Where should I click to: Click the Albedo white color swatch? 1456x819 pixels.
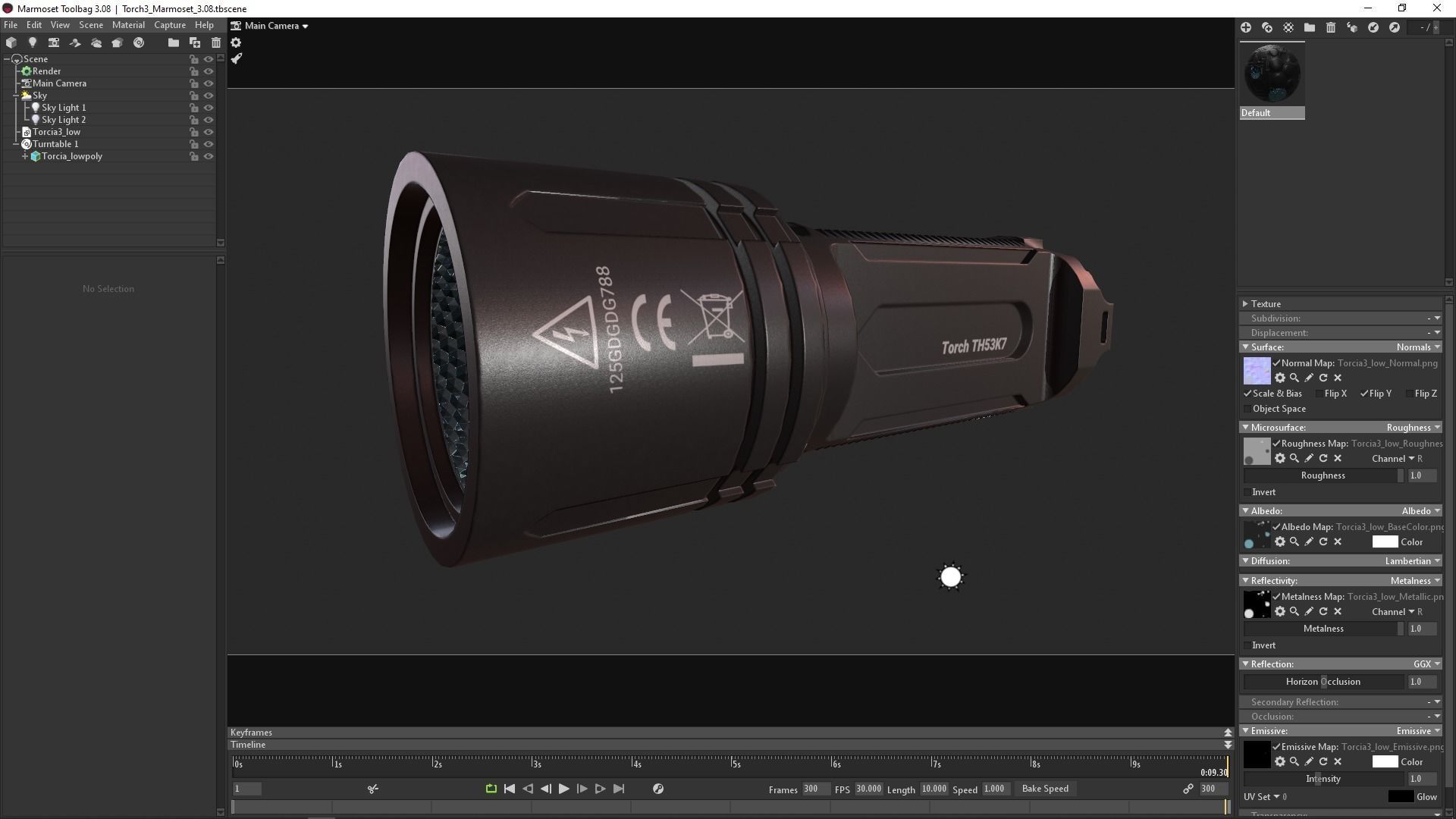click(x=1385, y=542)
